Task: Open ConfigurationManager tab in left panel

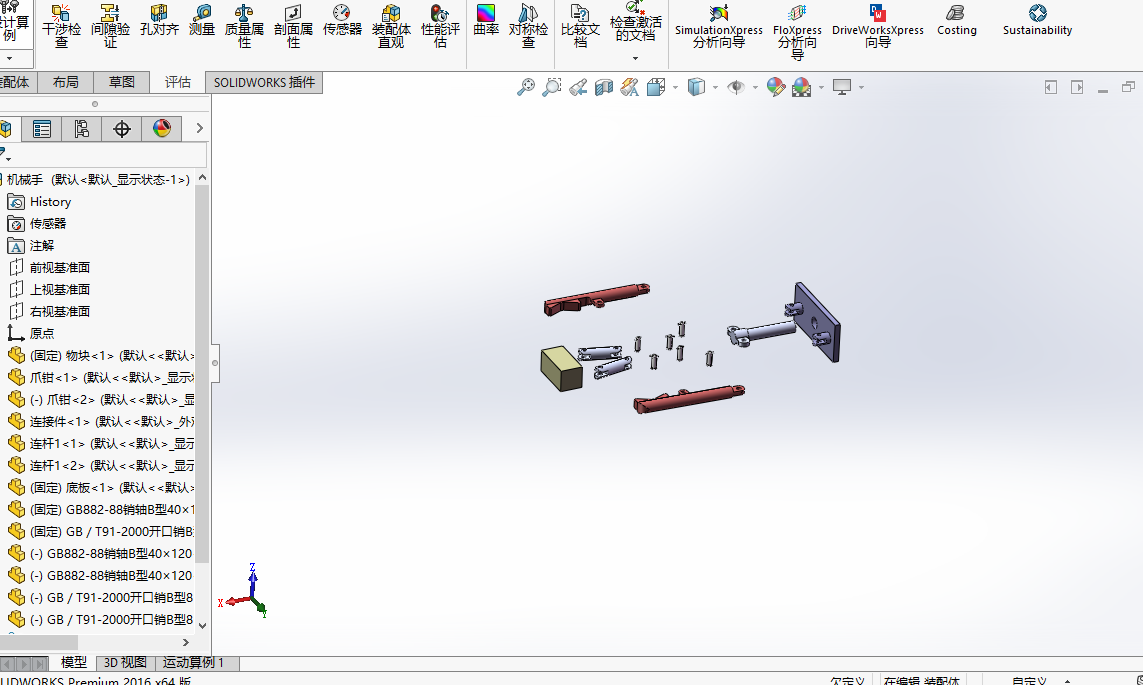Action: pyautogui.click(x=82, y=129)
